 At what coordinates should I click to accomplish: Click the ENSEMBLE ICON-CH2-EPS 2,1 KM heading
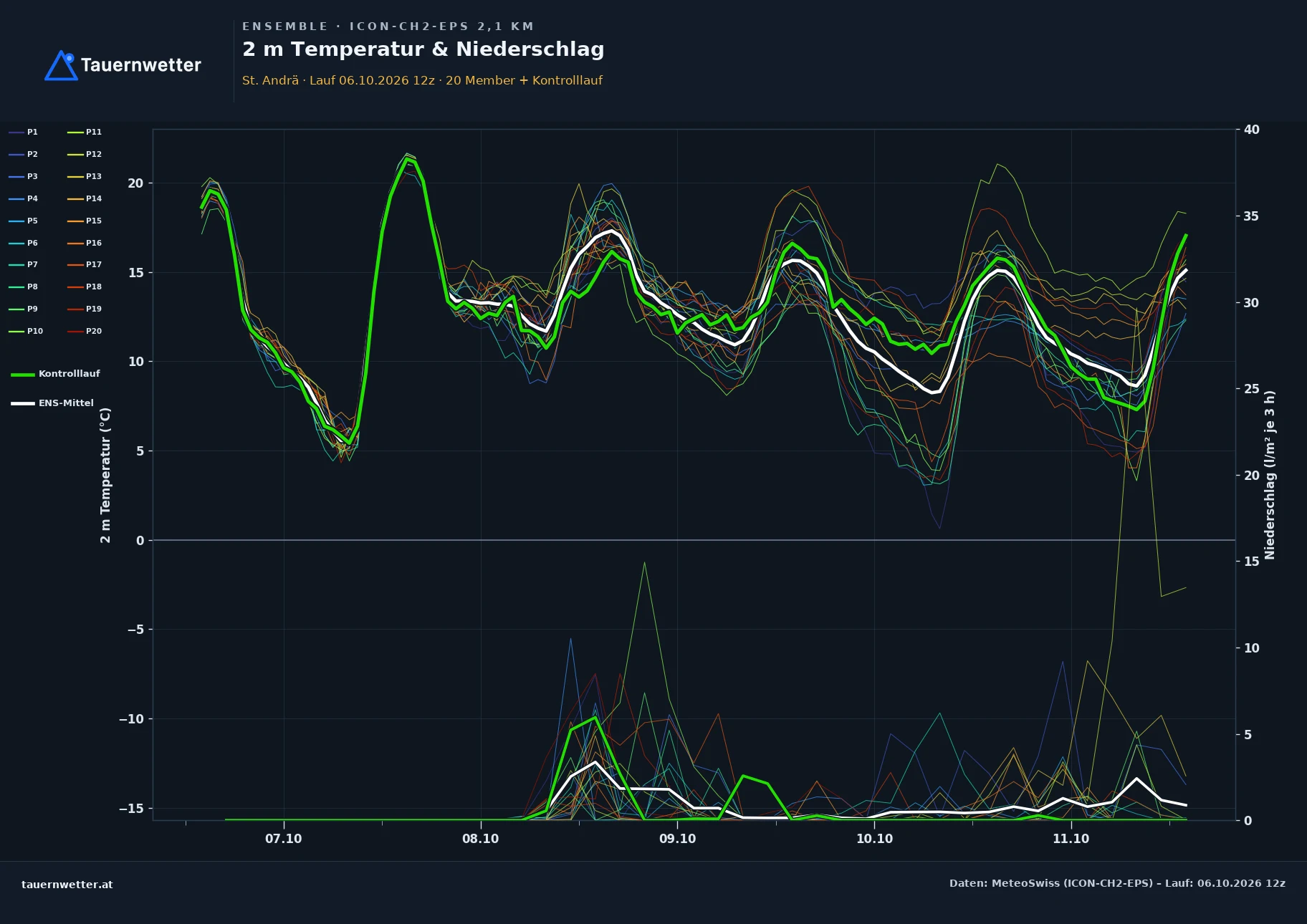tap(388, 27)
